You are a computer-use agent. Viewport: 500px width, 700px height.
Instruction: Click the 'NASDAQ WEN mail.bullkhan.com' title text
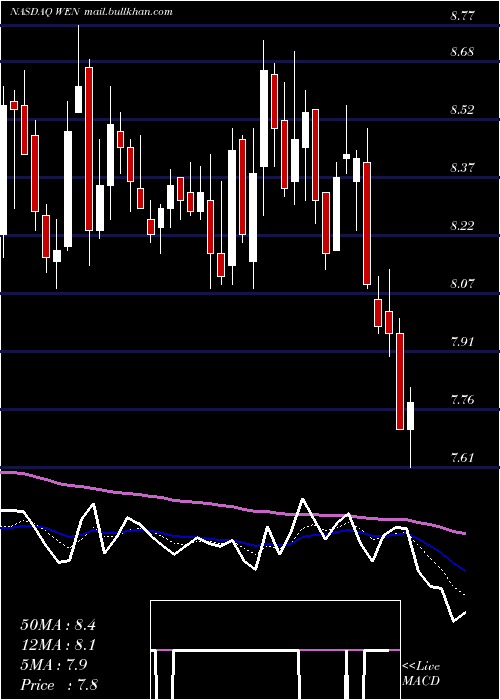pos(92,12)
